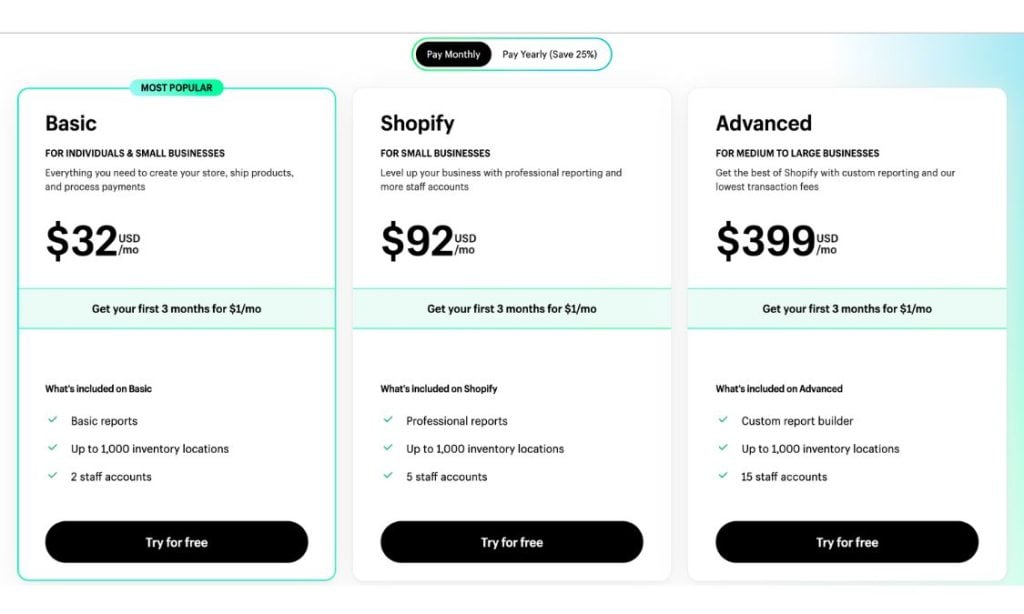1024x614 pixels.
Task: Click checkmark by Advanced plan's inventory locations
Action: (x=722, y=449)
